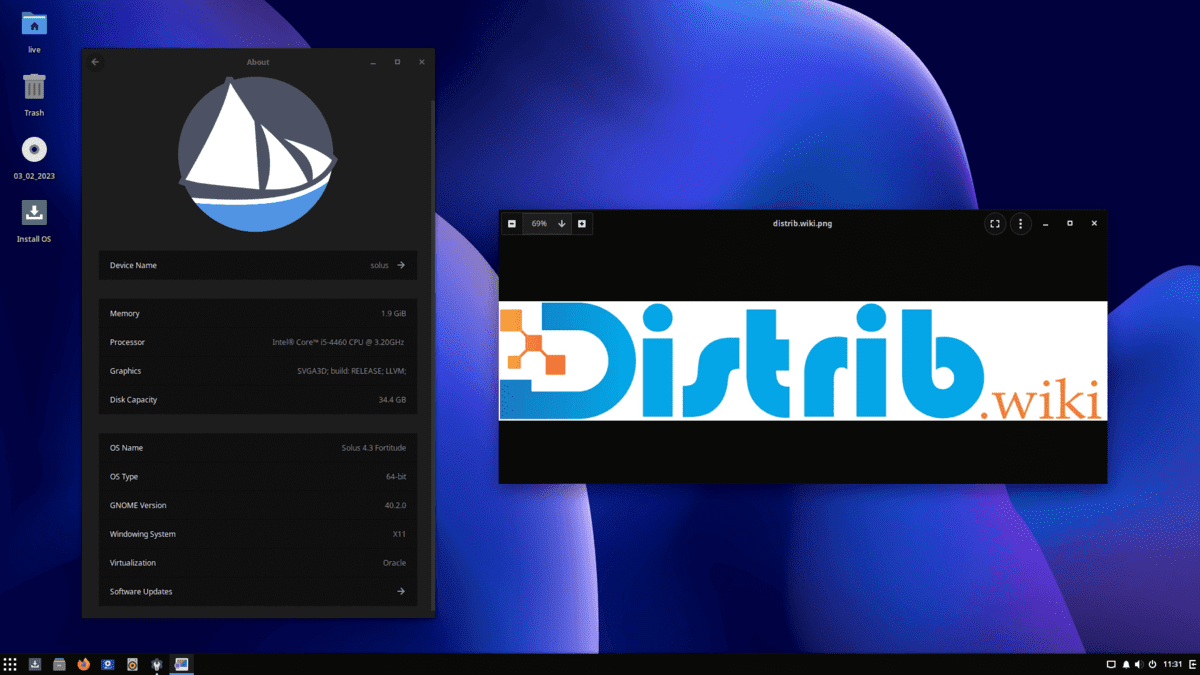Screen dimensions: 1200x675
Task: Open the volume control in the panel
Action: [1139, 664]
